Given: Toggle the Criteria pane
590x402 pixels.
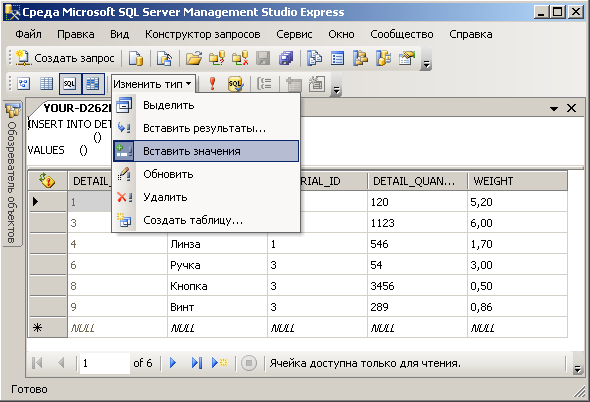Looking at the screenshot, I should pos(47,84).
